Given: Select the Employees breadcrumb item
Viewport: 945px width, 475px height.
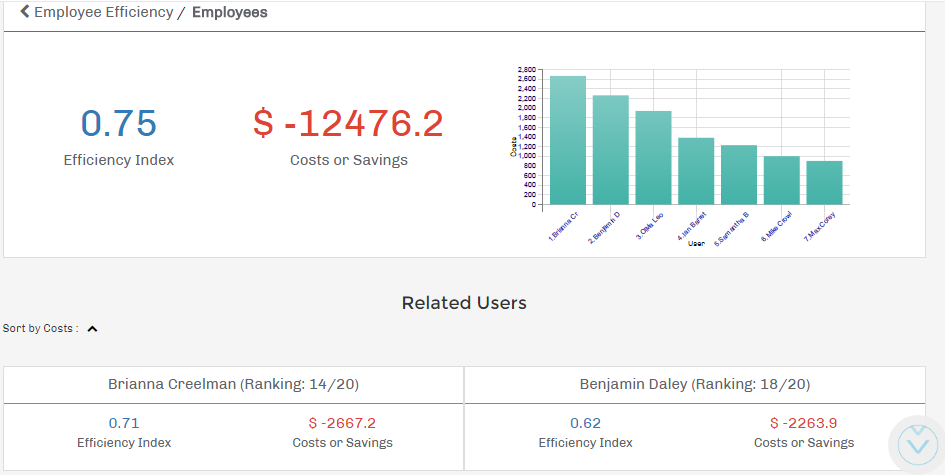Looking at the screenshot, I should [229, 13].
